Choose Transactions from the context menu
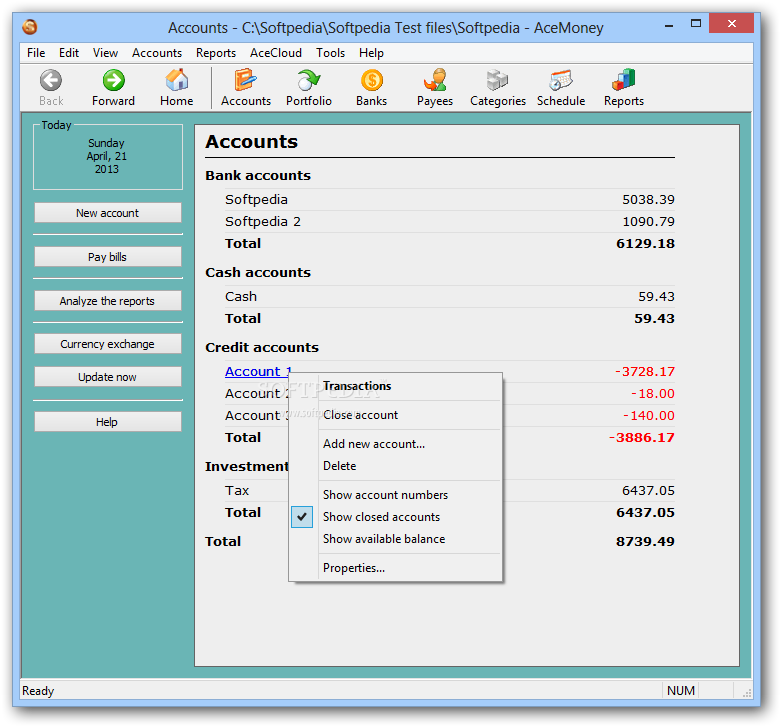The height and width of the screenshot is (727, 781). tap(357, 386)
